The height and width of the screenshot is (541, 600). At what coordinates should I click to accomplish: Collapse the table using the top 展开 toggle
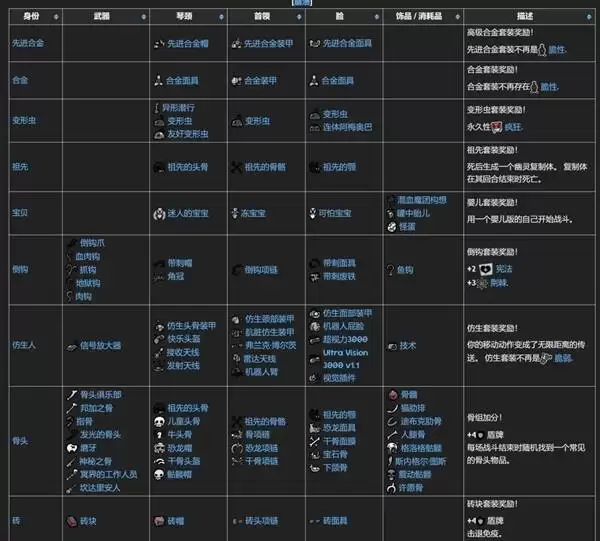[300, 4]
